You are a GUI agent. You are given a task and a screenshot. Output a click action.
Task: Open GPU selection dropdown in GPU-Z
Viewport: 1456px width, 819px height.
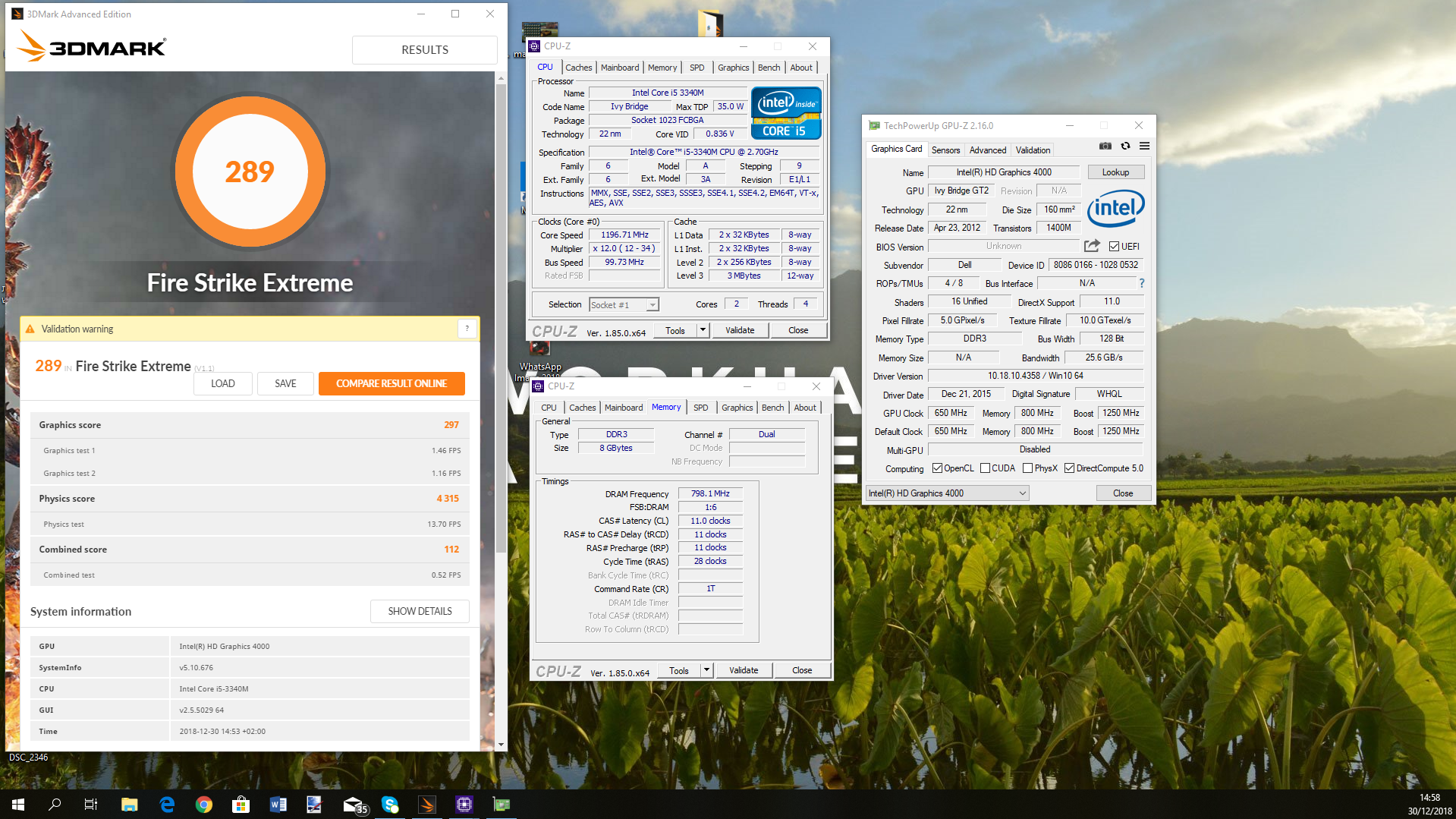[x=947, y=493]
